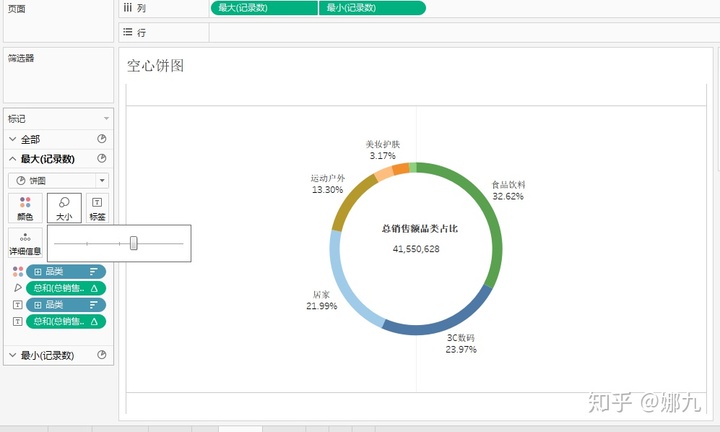Click the 页面 pages shelf

tap(58, 21)
